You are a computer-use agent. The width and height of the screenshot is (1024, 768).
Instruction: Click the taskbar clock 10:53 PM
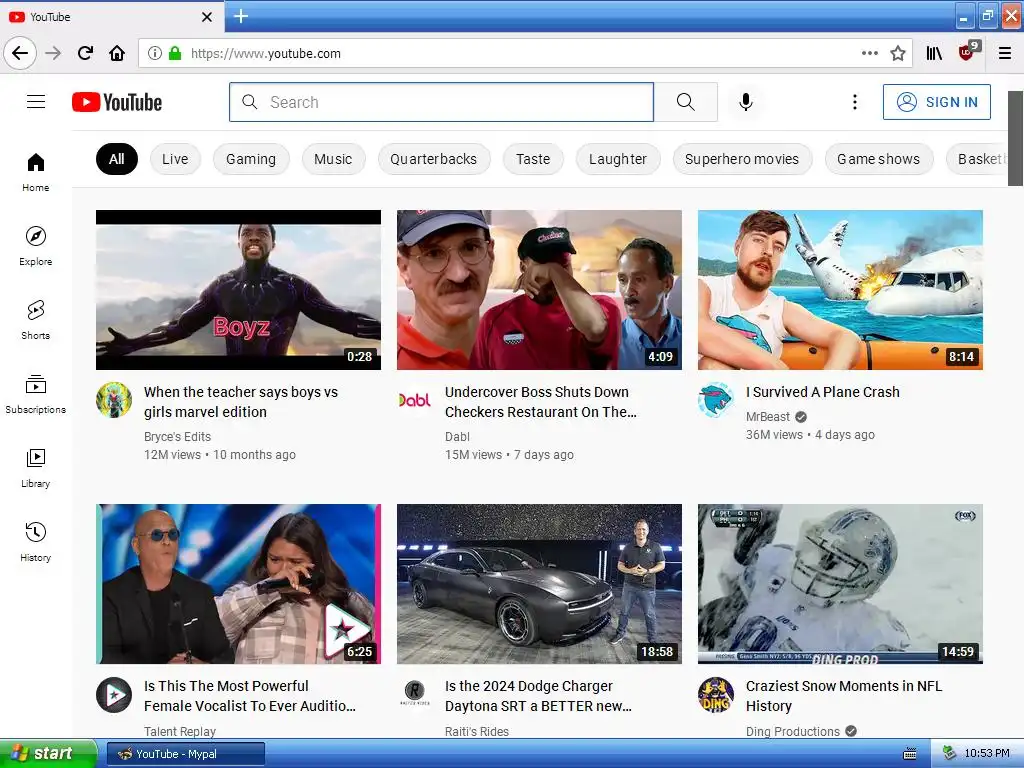click(x=987, y=754)
